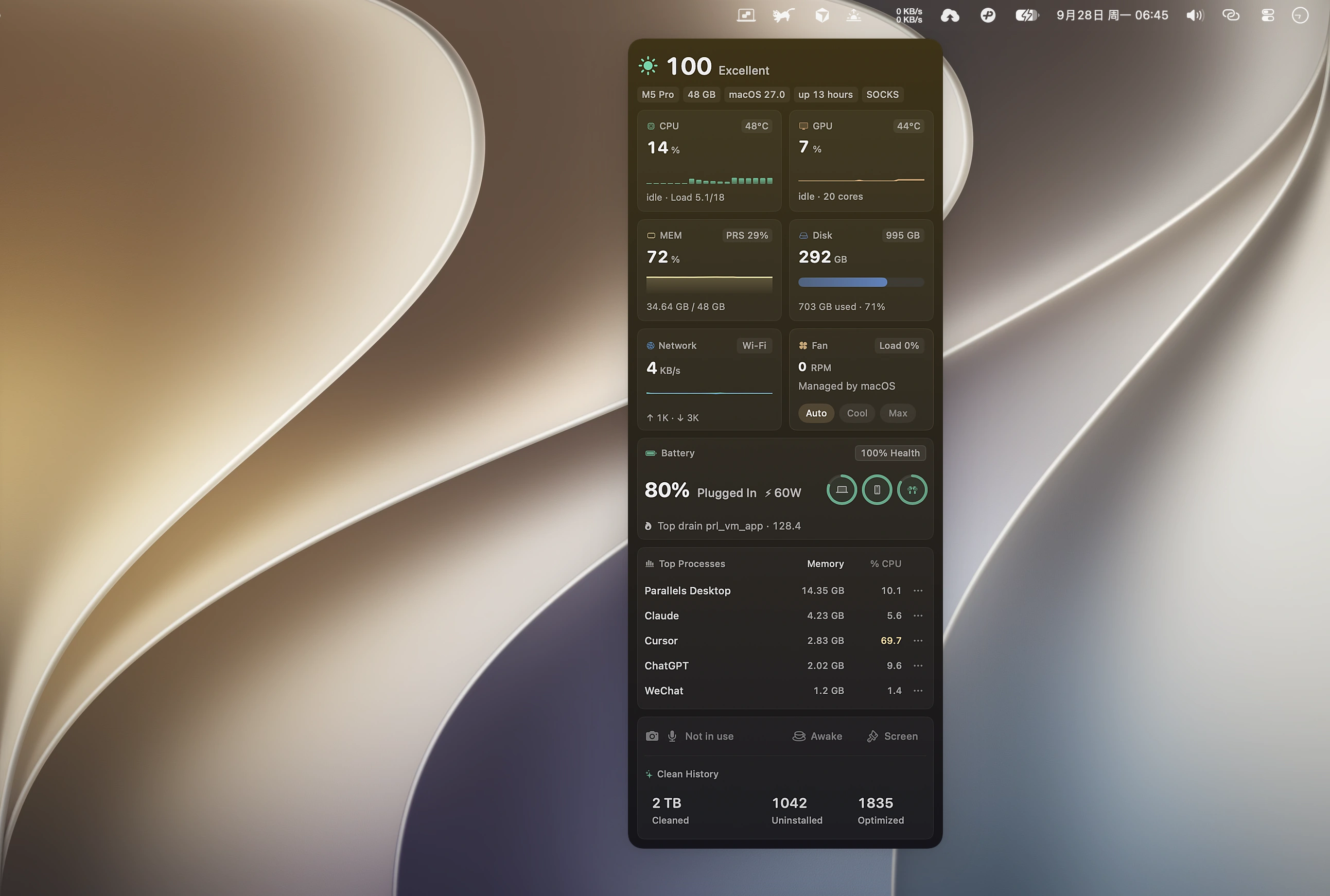Open more options for Claude process
Viewport: 1330px width, 896px height.
click(918, 616)
